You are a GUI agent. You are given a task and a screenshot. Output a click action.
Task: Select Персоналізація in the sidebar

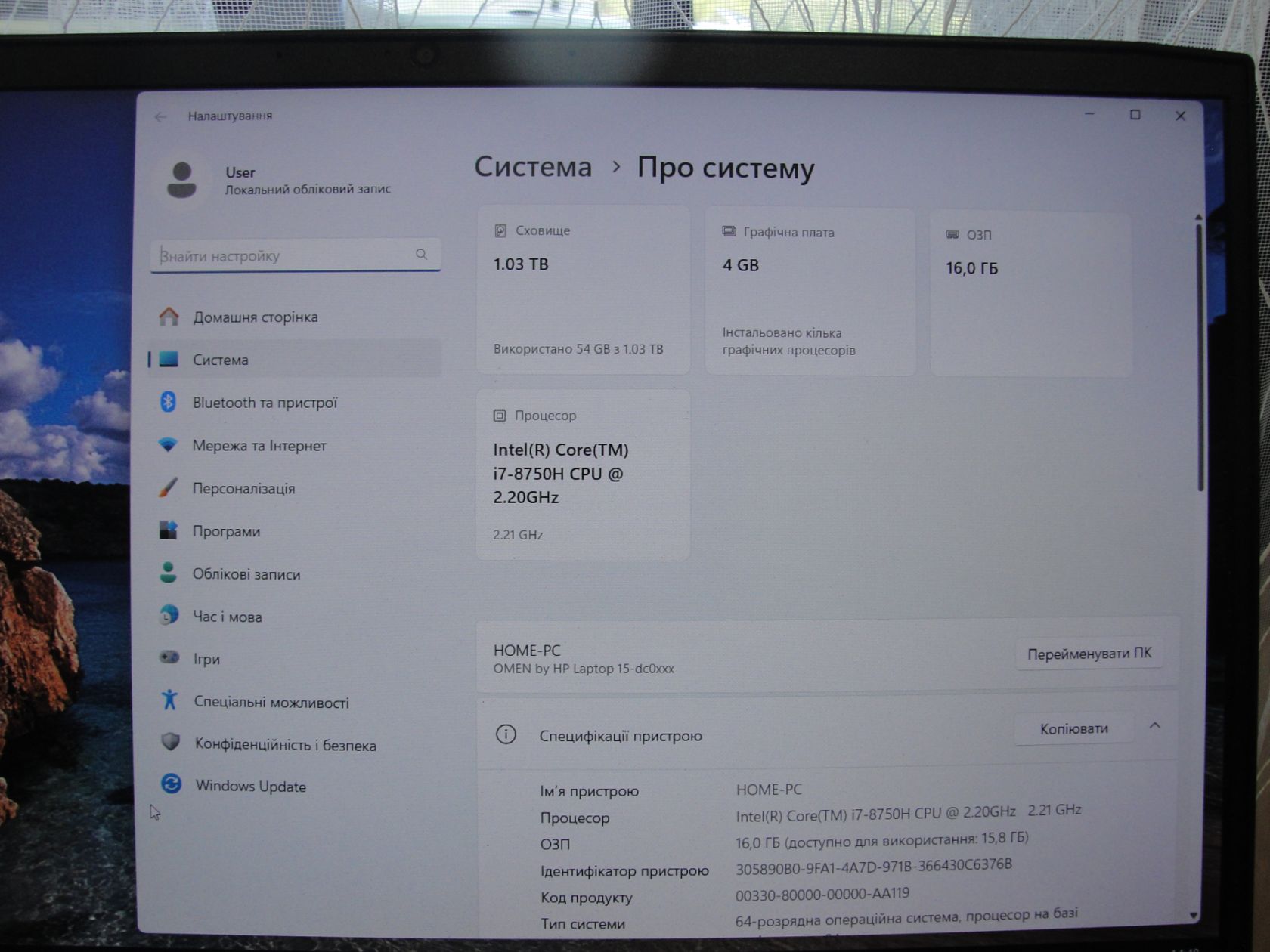(296, 488)
